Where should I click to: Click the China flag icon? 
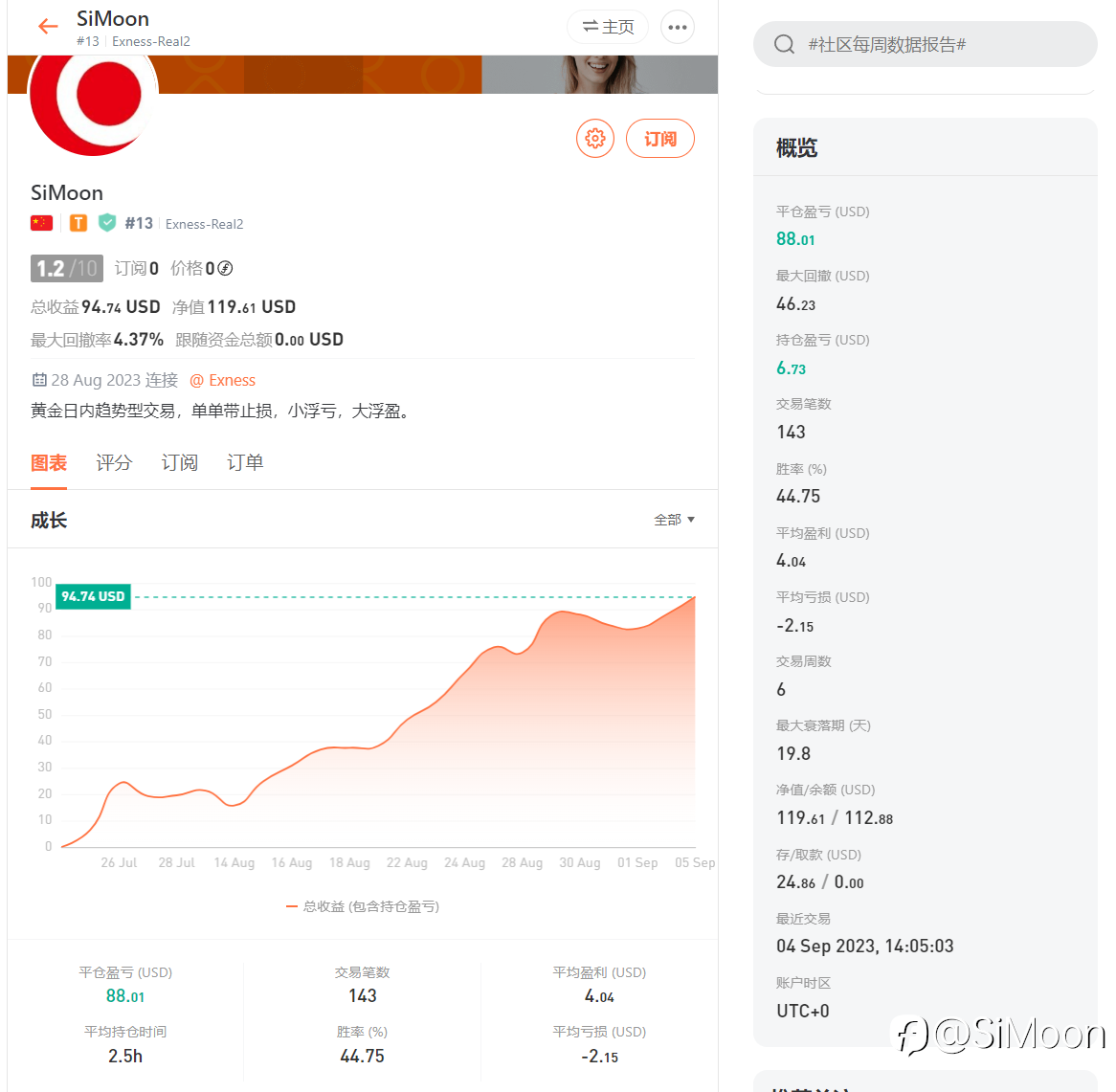[x=42, y=224]
